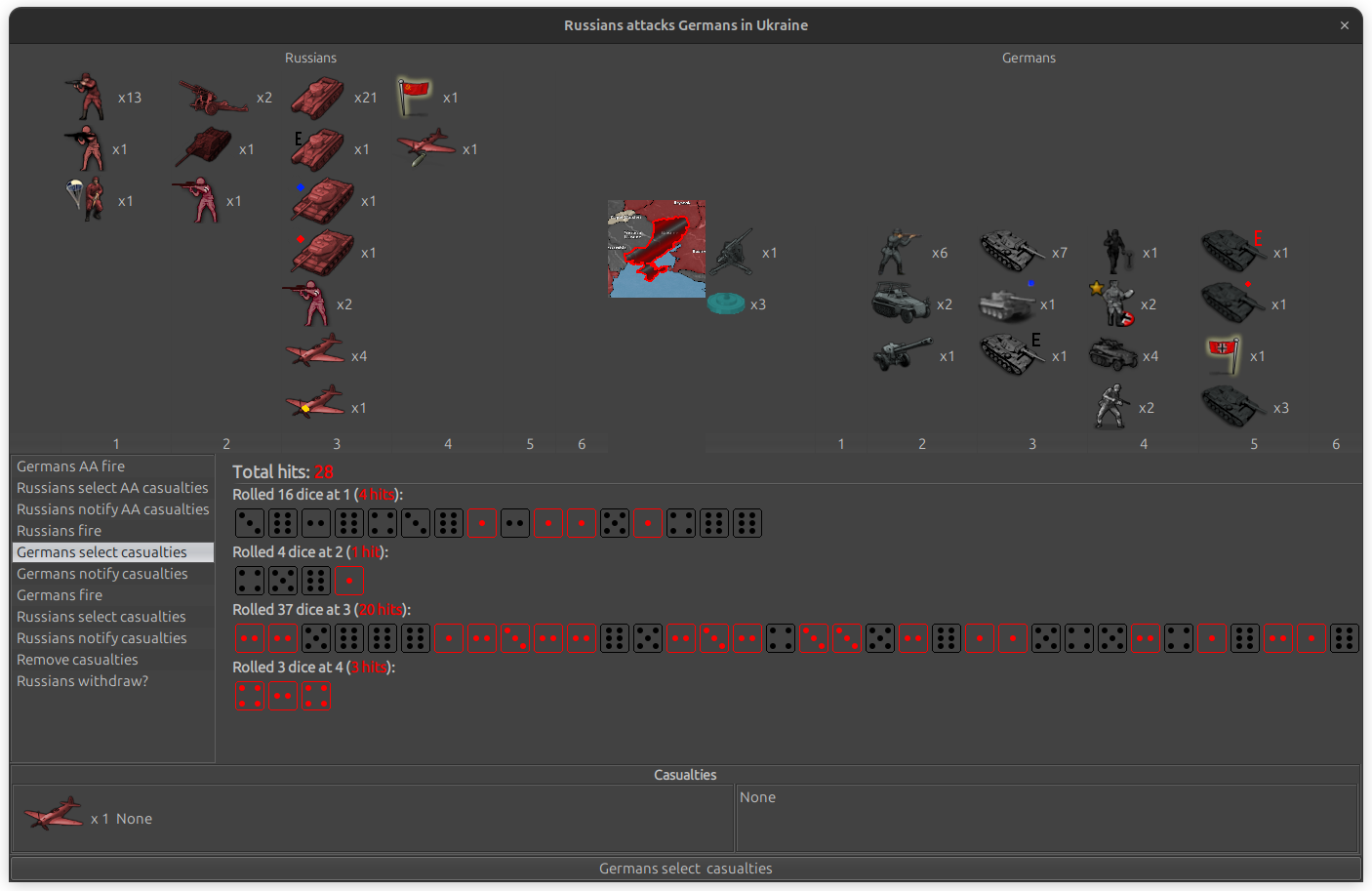1372x891 pixels.
Task: Click the German armored car stack of 4
Action: [1113, 354]
